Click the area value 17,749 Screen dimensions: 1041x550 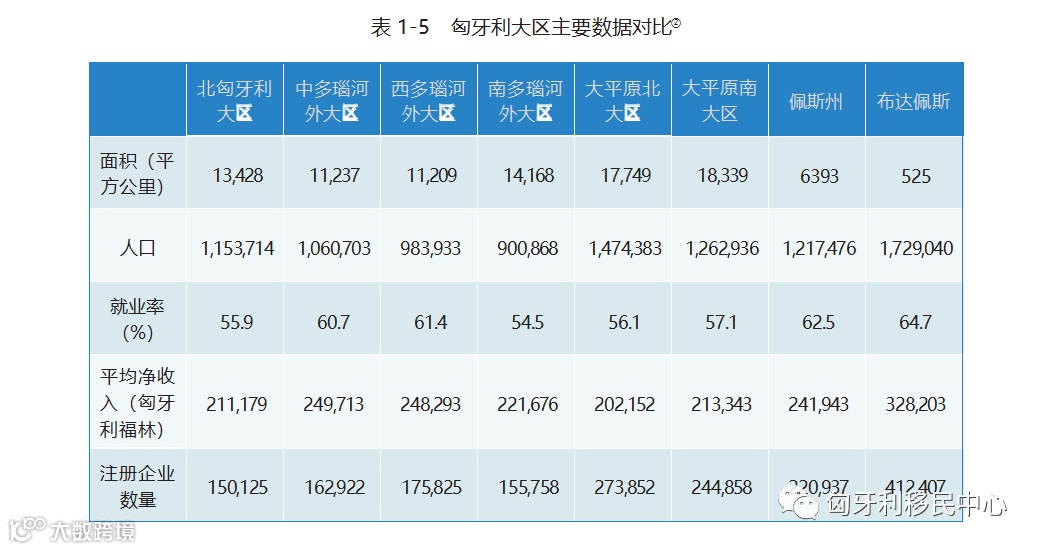625,175
